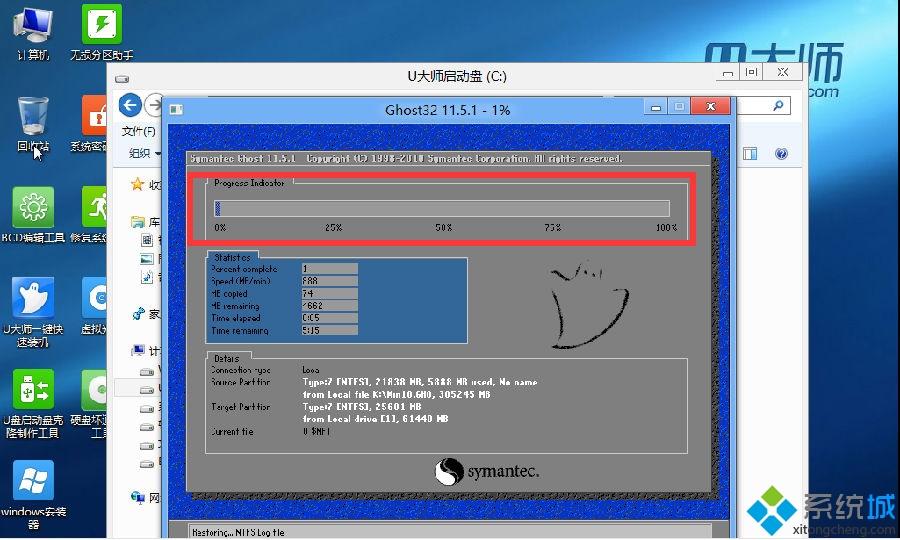Close the Ghost32 window
This screenshot has width=900, height=540.
click(x=711, y=106)
